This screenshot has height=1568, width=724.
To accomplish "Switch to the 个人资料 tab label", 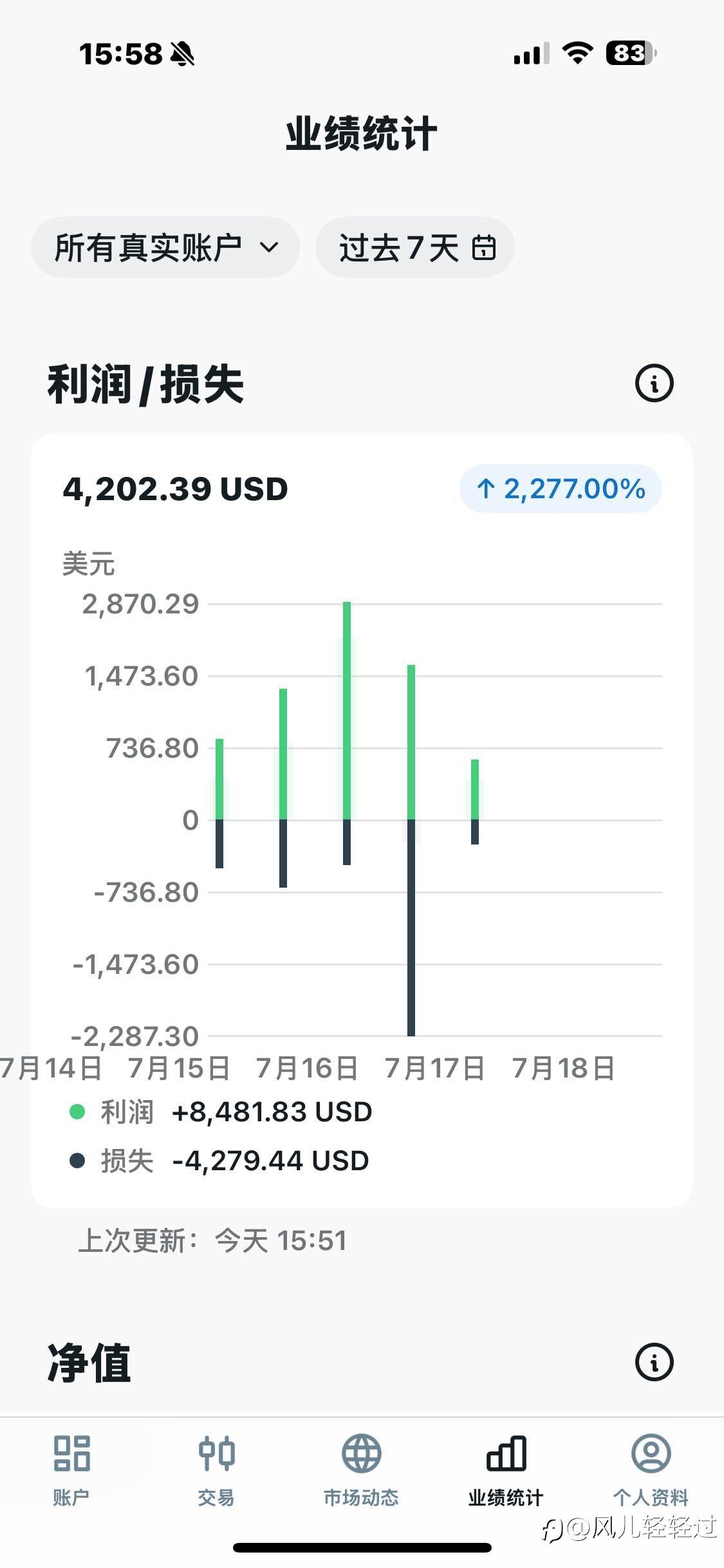I will [651, 1498].
